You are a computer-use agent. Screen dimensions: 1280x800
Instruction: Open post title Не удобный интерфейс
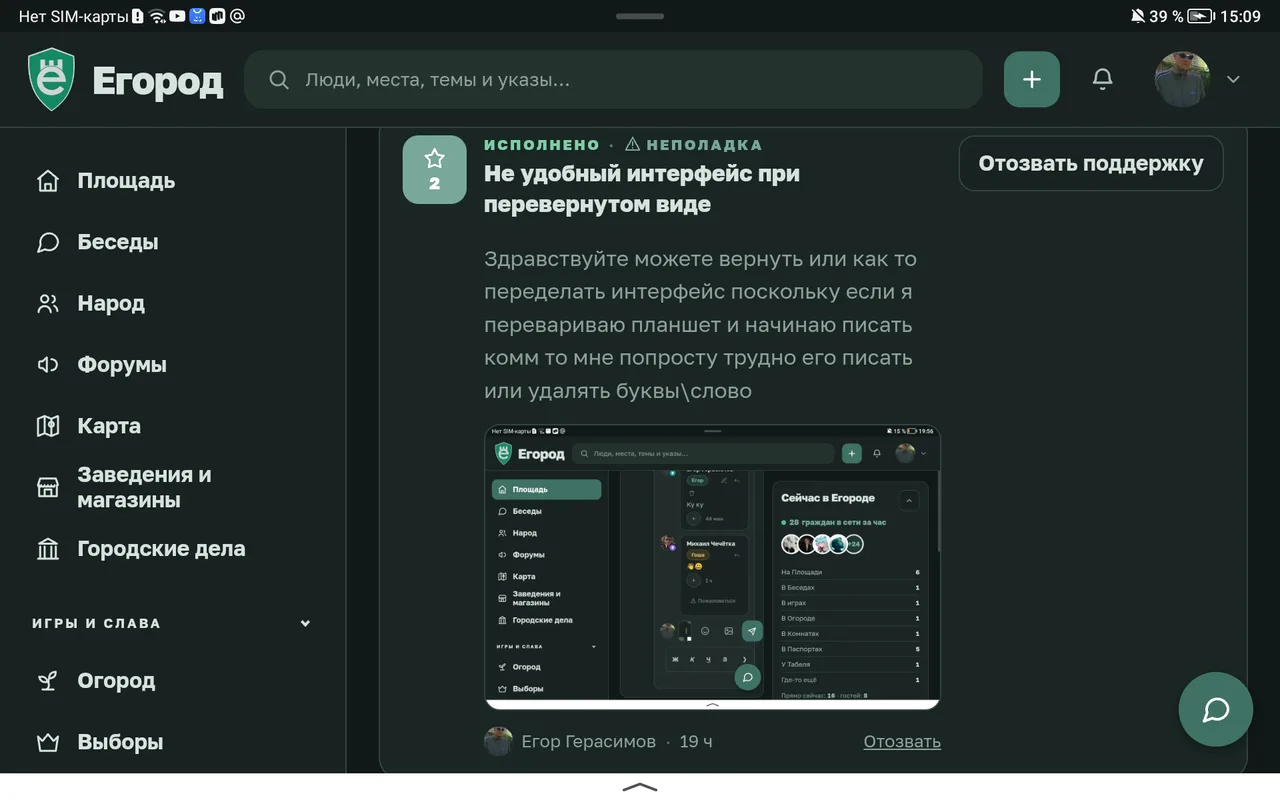pos(641,189)
